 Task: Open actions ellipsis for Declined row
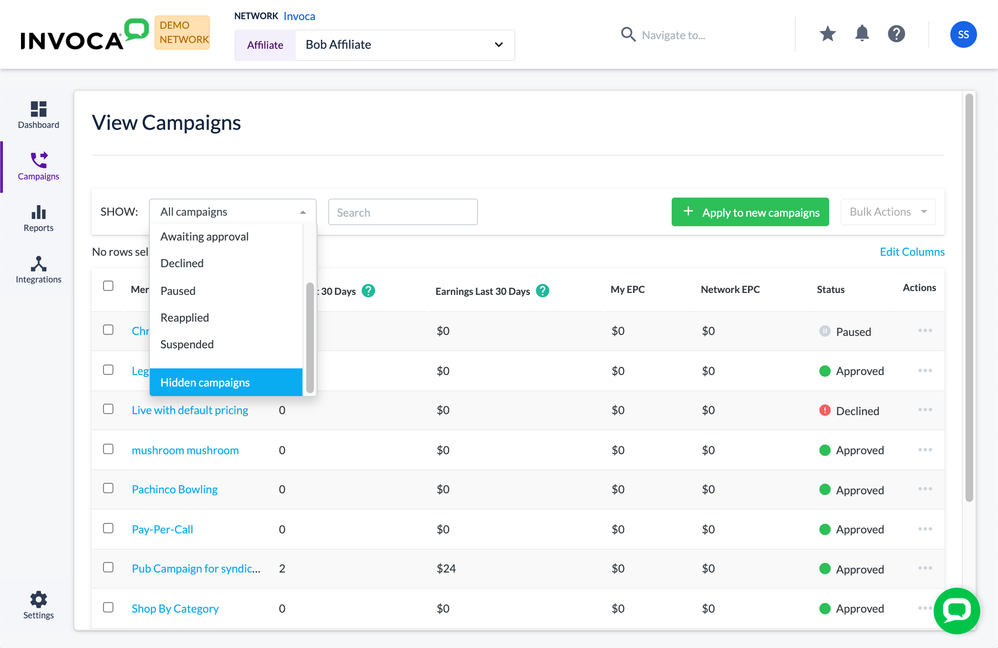tap(925, 409)
